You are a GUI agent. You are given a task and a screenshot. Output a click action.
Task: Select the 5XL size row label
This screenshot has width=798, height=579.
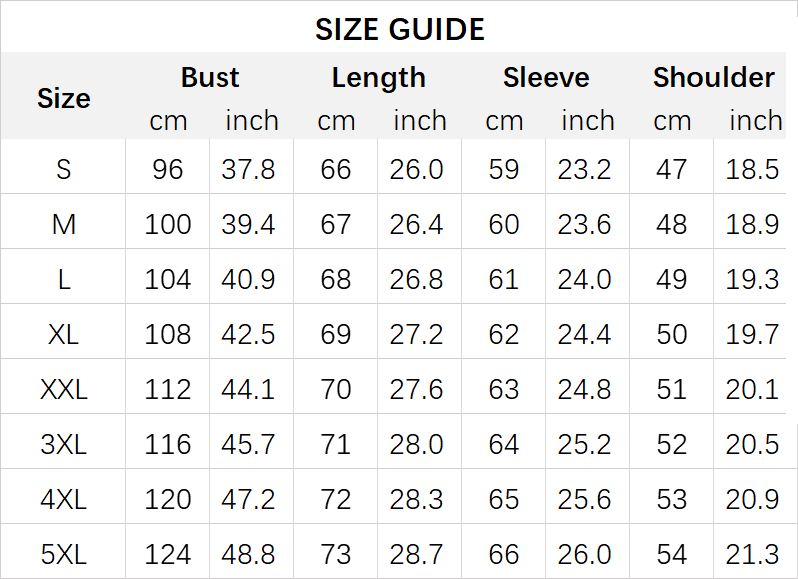point(63,553)
